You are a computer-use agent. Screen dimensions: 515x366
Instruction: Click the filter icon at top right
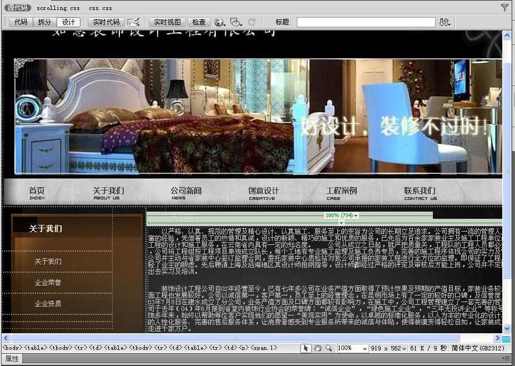[505, 7]
